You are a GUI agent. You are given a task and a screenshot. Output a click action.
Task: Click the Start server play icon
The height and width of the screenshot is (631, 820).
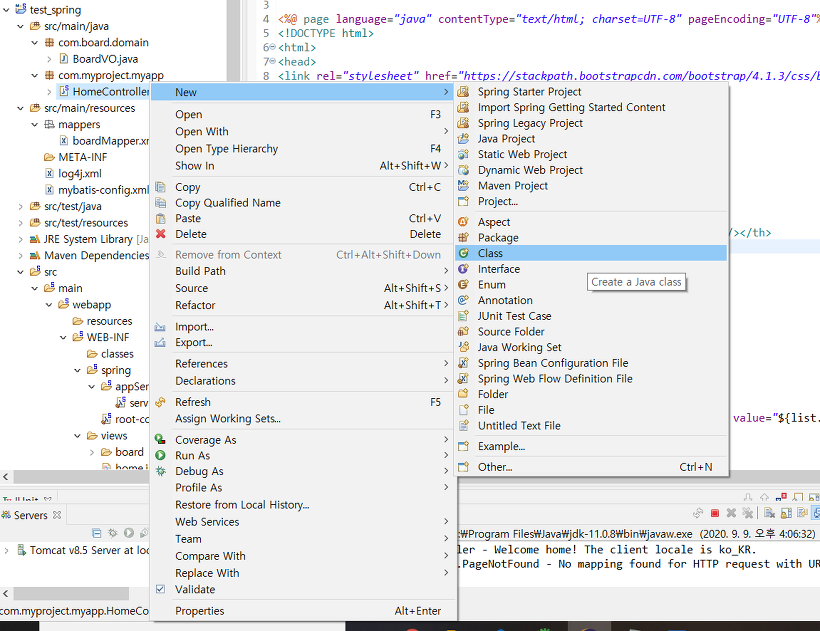[x=129, y=533]
